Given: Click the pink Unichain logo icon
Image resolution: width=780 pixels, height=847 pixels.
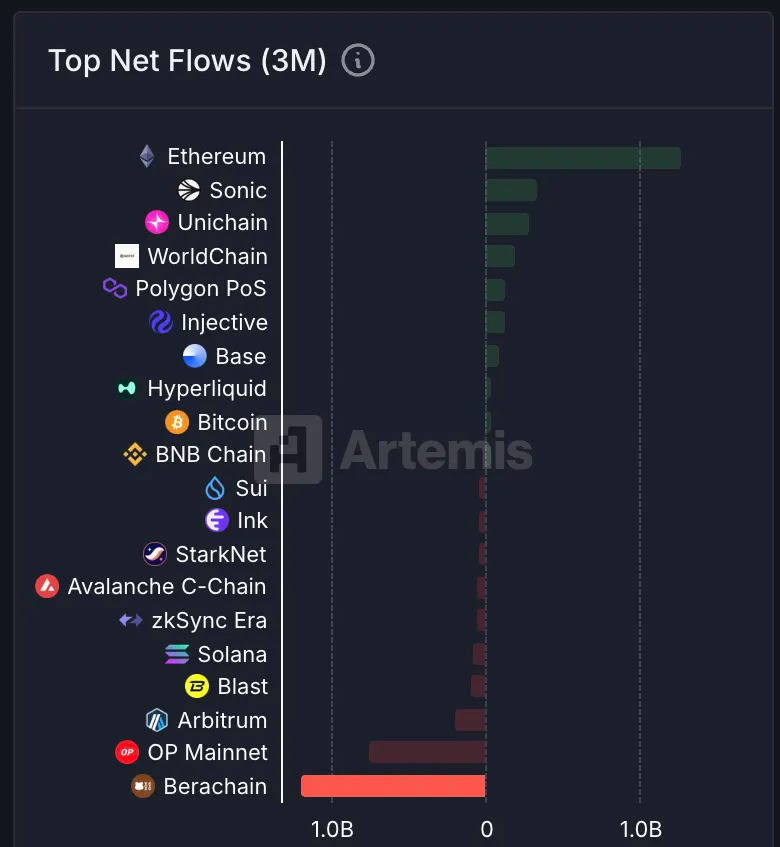Looking at the screenshot, I should (157, 223).
